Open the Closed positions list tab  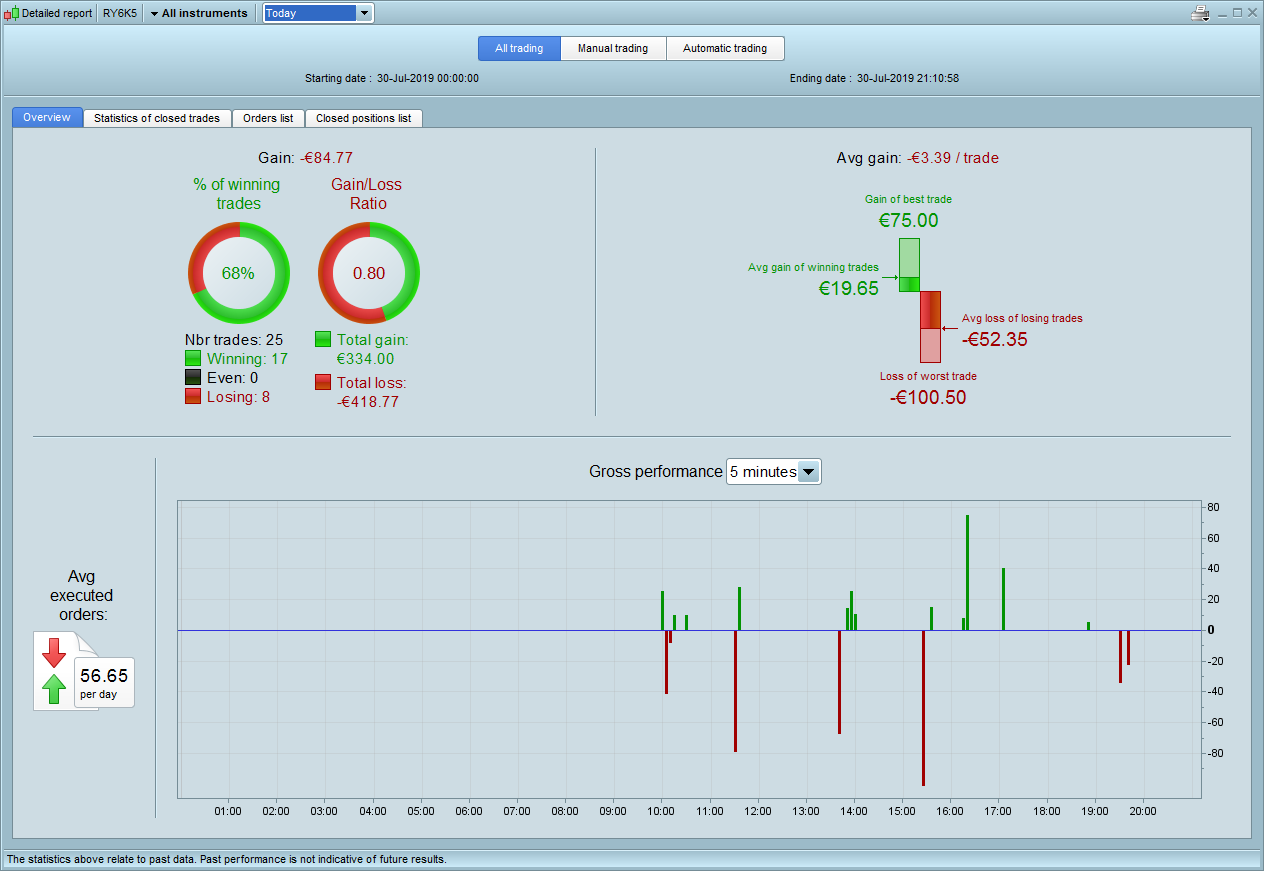[364, 118]
